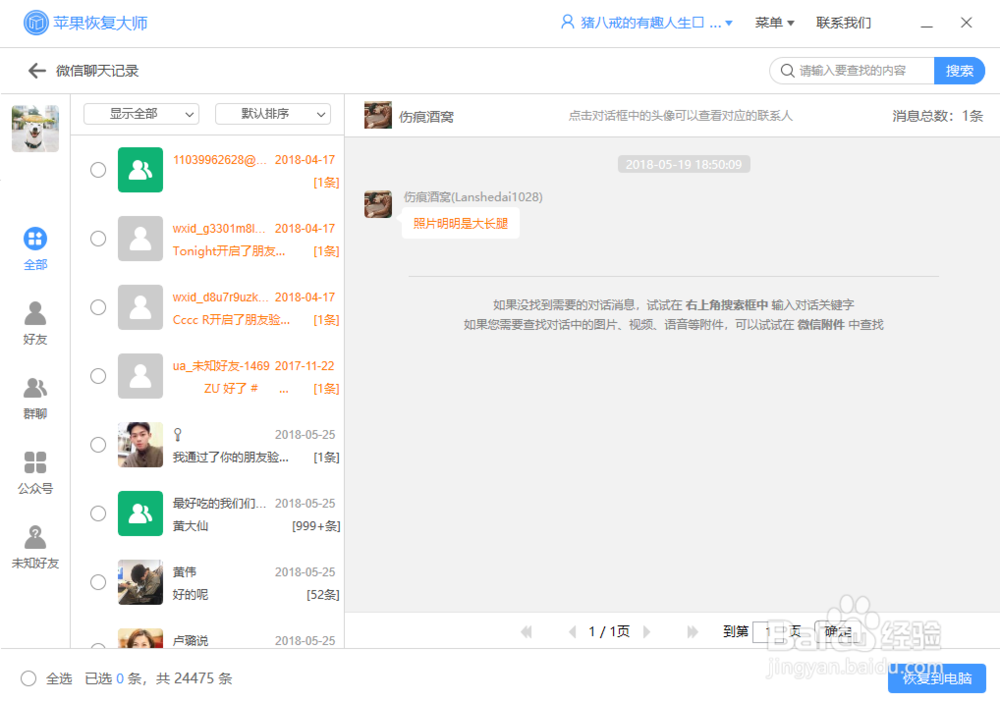Select the 全部 sidebar category icon
Viewport: 1000px width, 702px height.
pyautogui.click(x=35, y=239)
